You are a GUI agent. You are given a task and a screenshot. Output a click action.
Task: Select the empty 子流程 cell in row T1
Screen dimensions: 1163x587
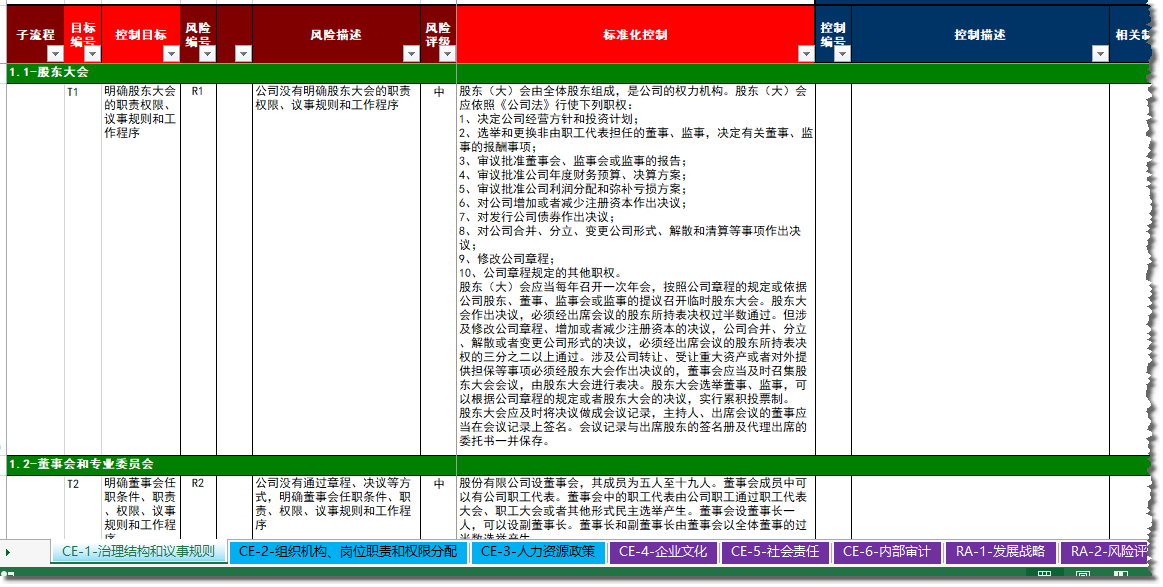pyautogui.click(x=36, y=269)
